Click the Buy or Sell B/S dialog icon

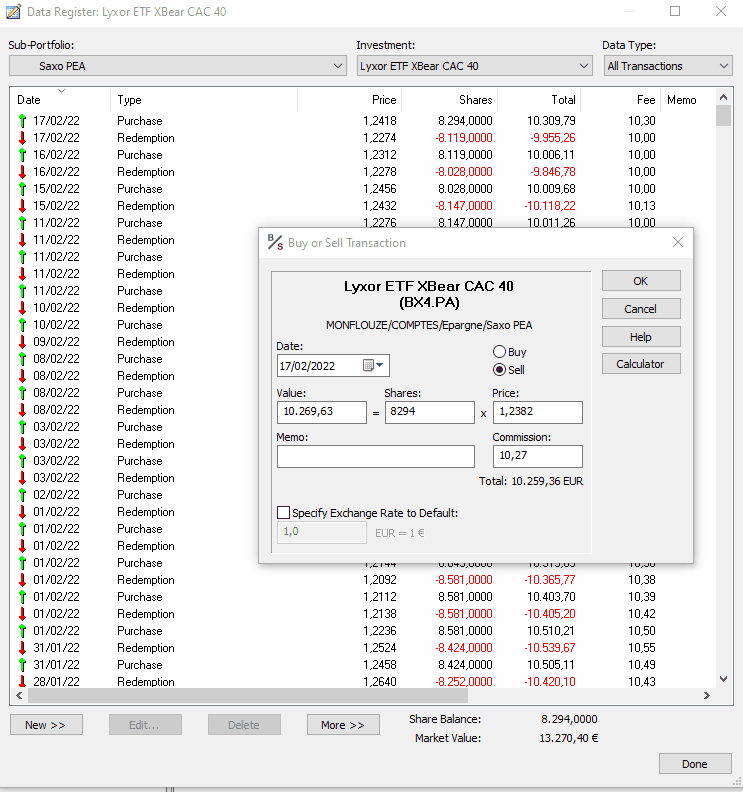point(275,242)
